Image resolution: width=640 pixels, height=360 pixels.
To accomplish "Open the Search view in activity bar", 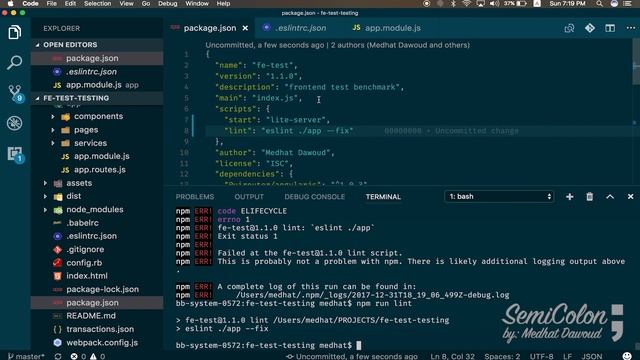I will (x=15, y=62).
